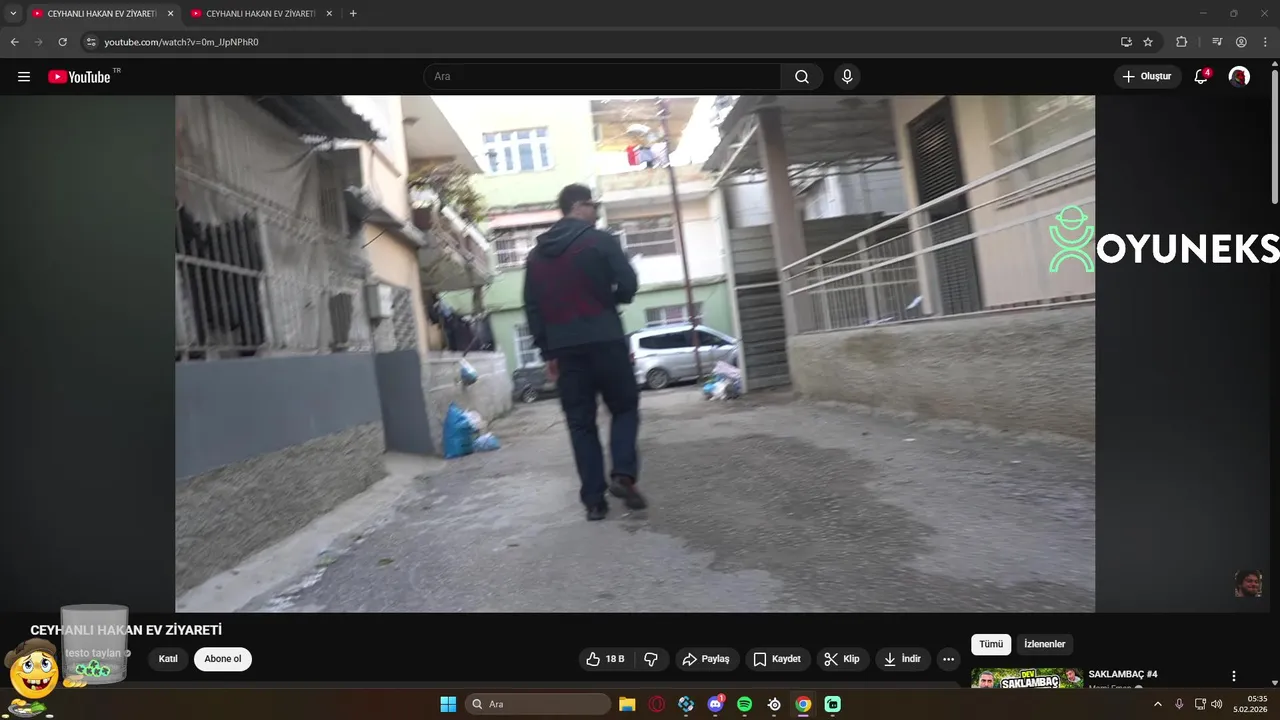The image size is (1280, 720).
Task: Click the taskbar Ara search box
Action: click(537, 704)
